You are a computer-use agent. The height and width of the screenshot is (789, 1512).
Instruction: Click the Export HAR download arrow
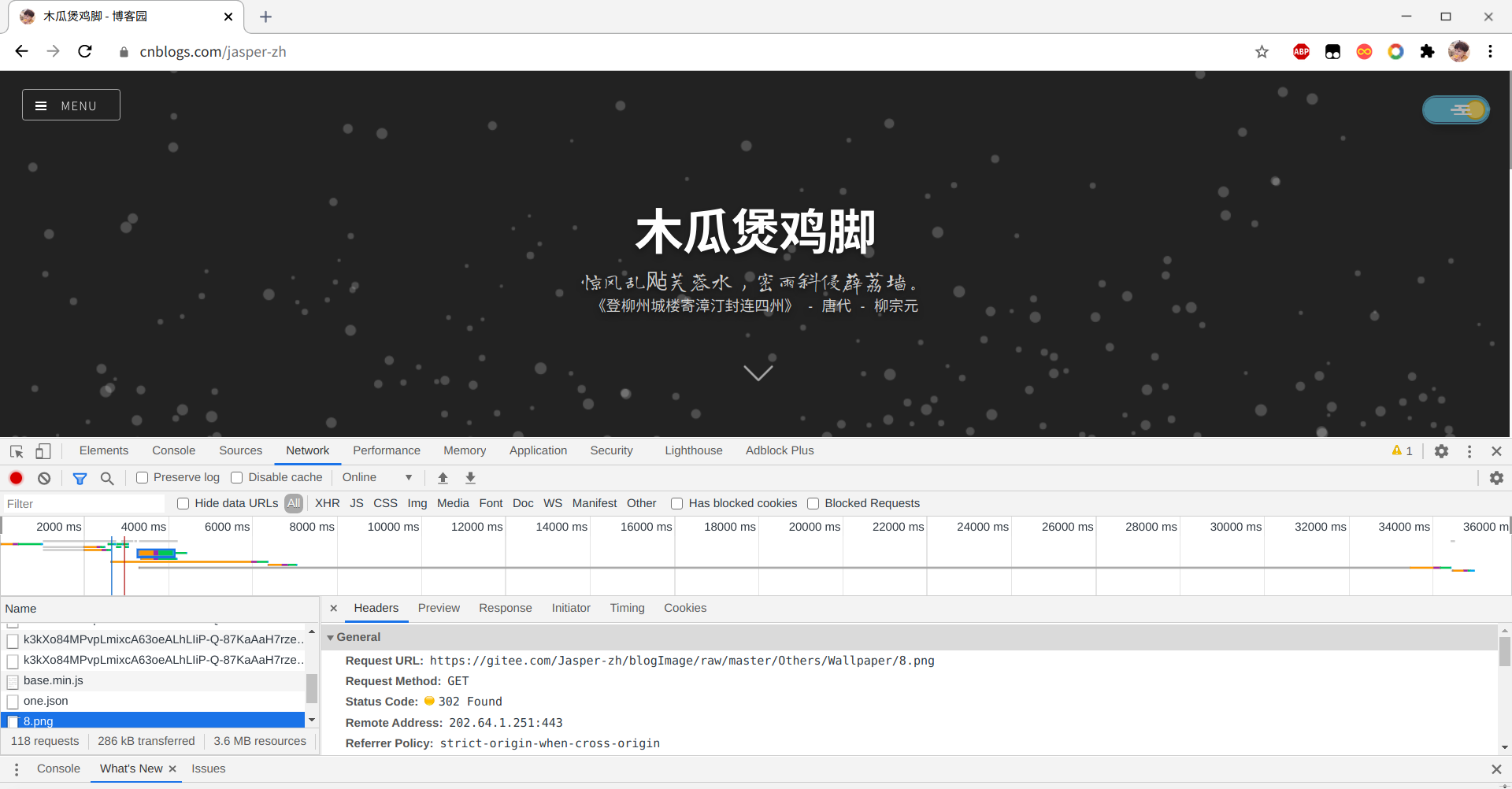[x=470, y=478]
